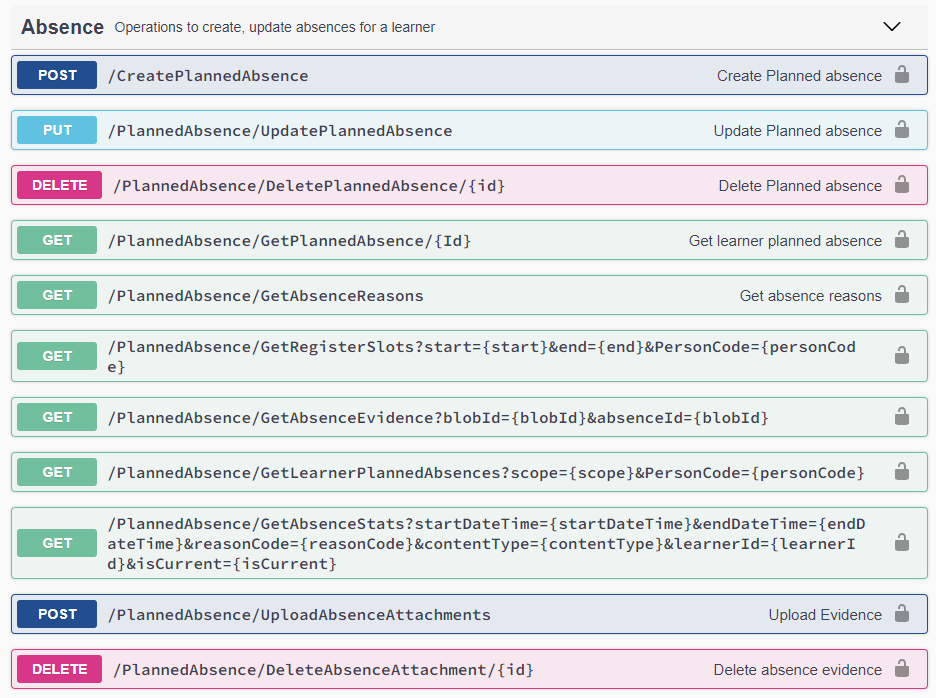Expand the /CreatePlannedAbsence endpoint path
936x698 pixels.
(208, 76)
